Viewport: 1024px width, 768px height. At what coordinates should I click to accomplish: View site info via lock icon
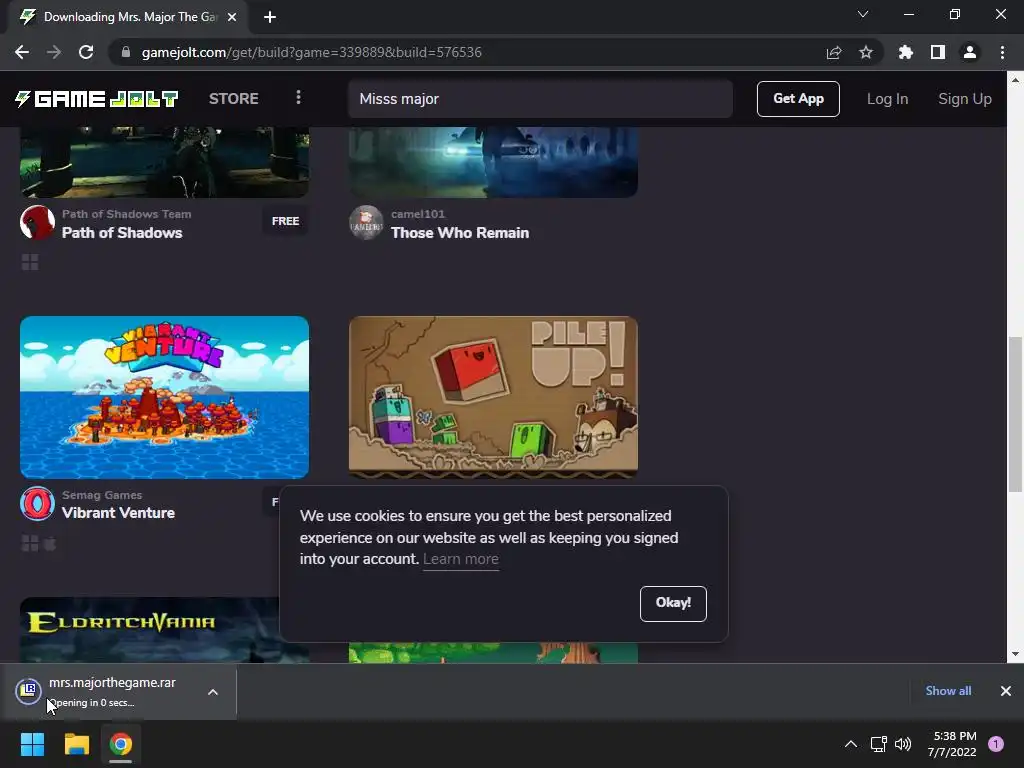pyautogui.click(x=126, y=52)
